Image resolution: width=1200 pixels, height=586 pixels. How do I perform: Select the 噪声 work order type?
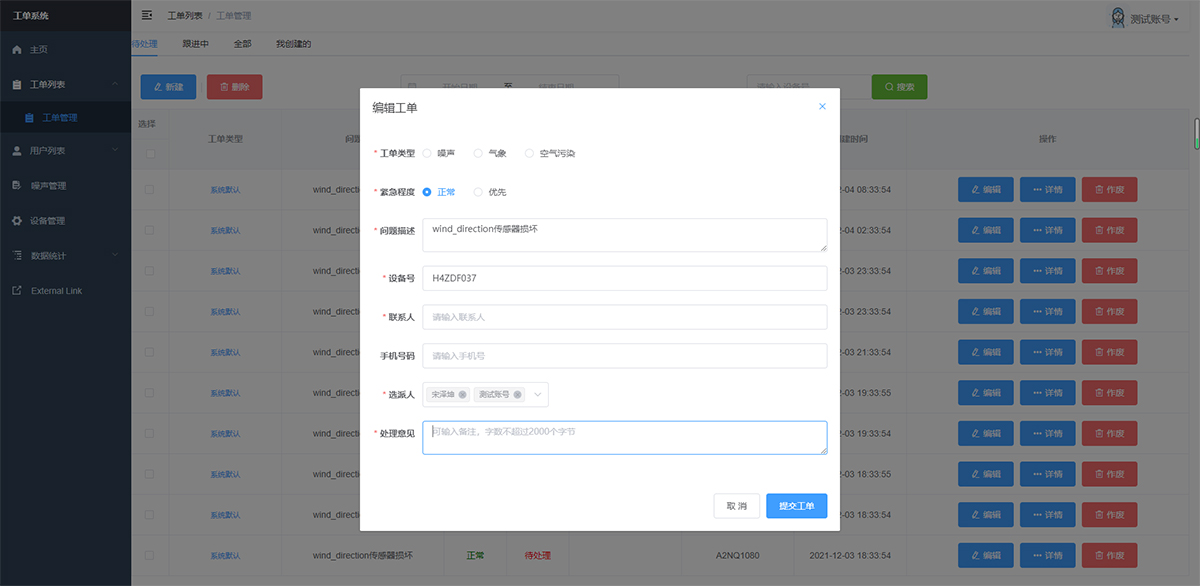pos(428,154)
